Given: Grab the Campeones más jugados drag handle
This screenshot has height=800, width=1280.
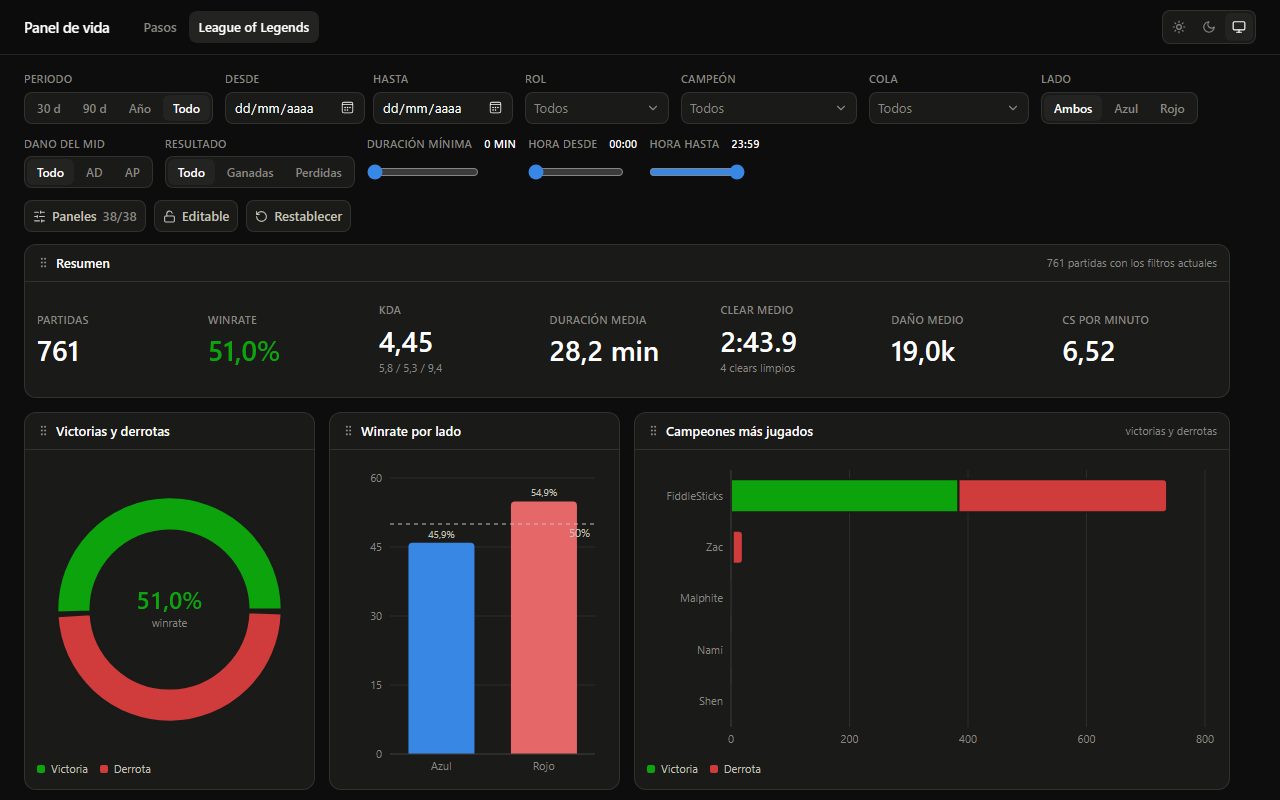Looking at the screenshot, I should [653, 431].
